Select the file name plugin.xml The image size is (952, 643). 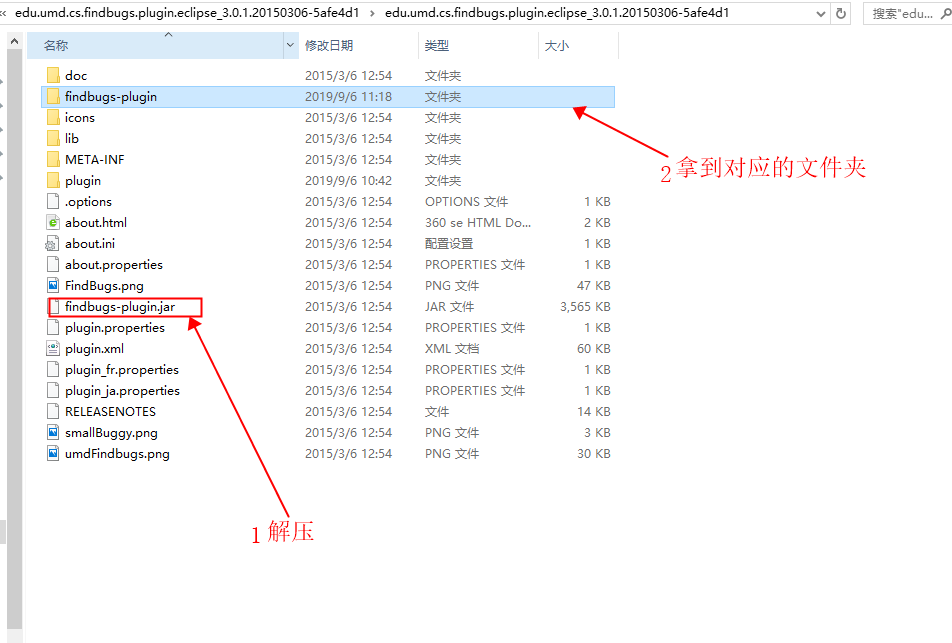[94, 349]
